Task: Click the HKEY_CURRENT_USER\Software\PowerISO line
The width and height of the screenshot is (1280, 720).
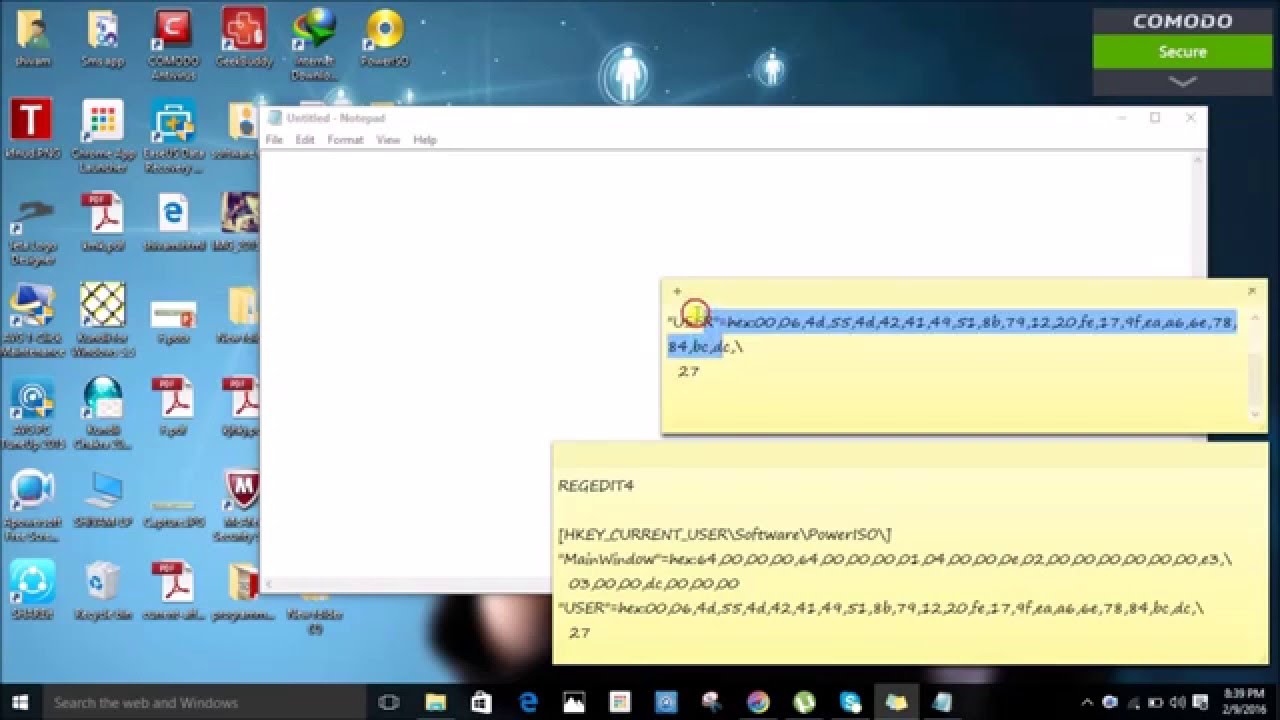Action: (725, 535)
